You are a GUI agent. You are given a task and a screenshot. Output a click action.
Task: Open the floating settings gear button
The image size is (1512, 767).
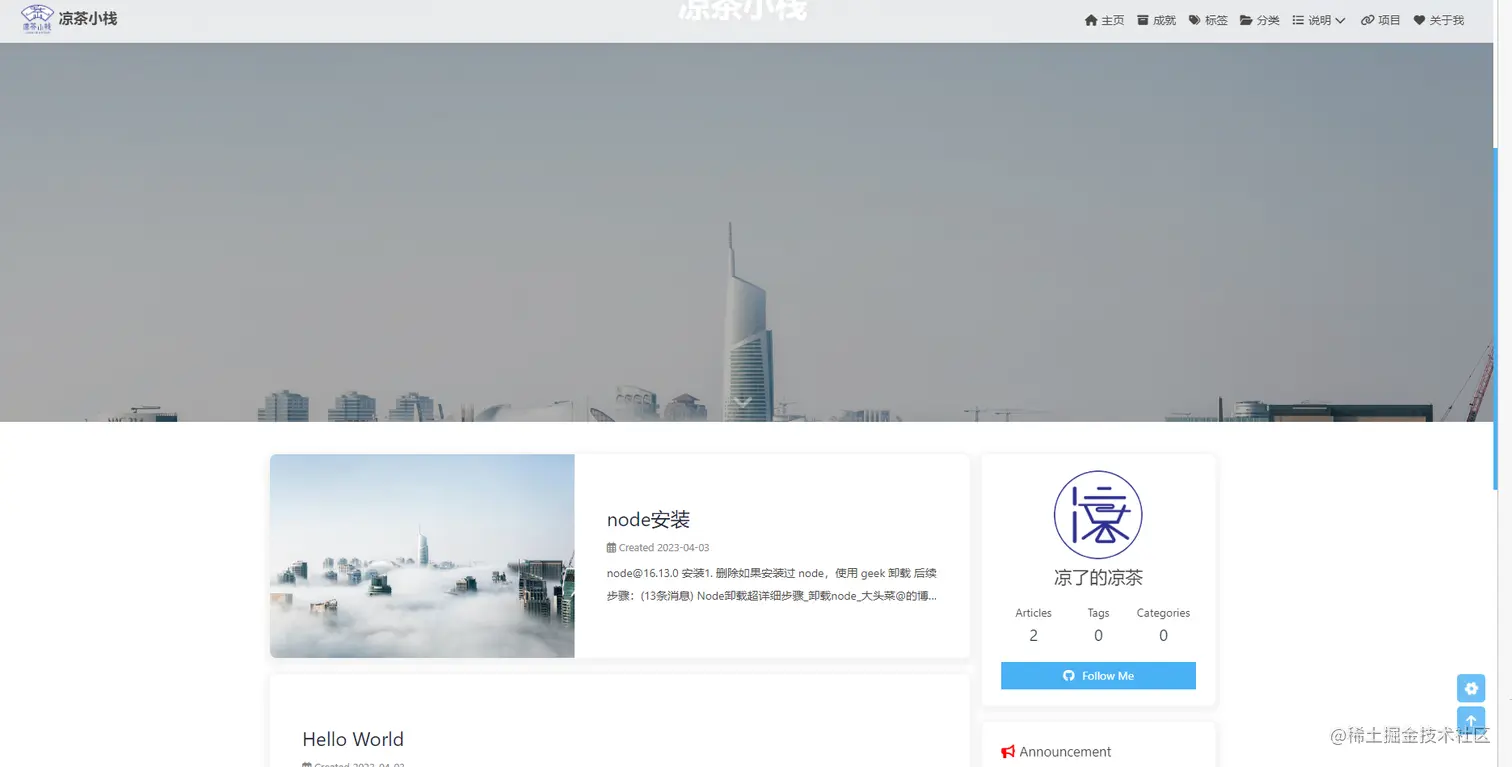click(1471, 688)
